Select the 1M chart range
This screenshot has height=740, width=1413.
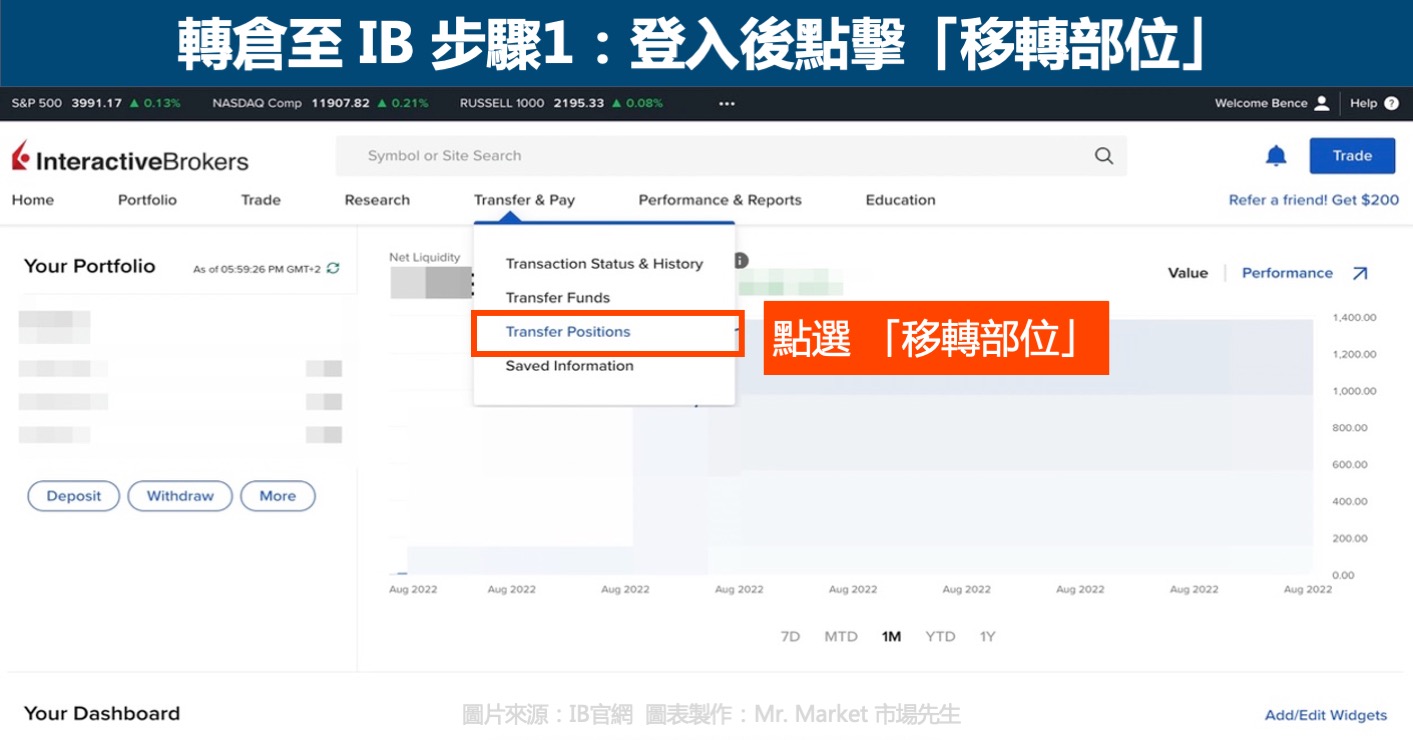tap(891, 637)
